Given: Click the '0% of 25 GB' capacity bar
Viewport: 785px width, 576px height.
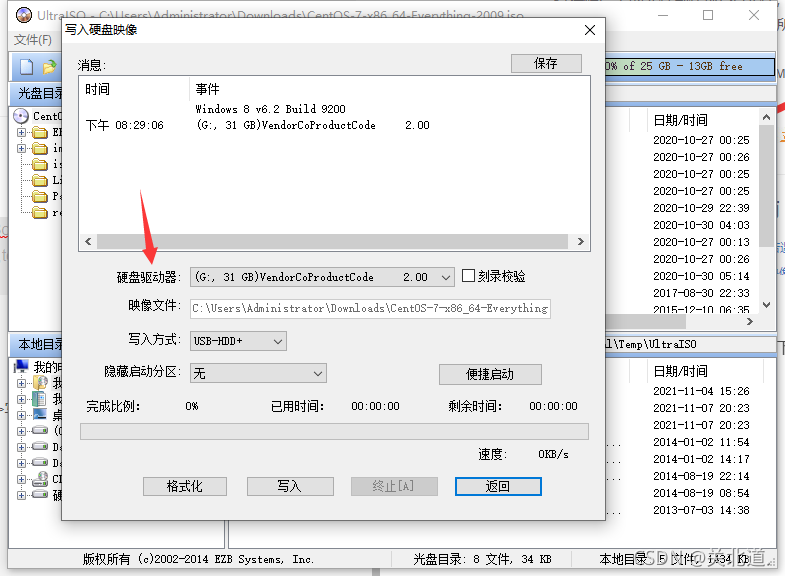Looking at the screenshot, I should coord(690,67).
